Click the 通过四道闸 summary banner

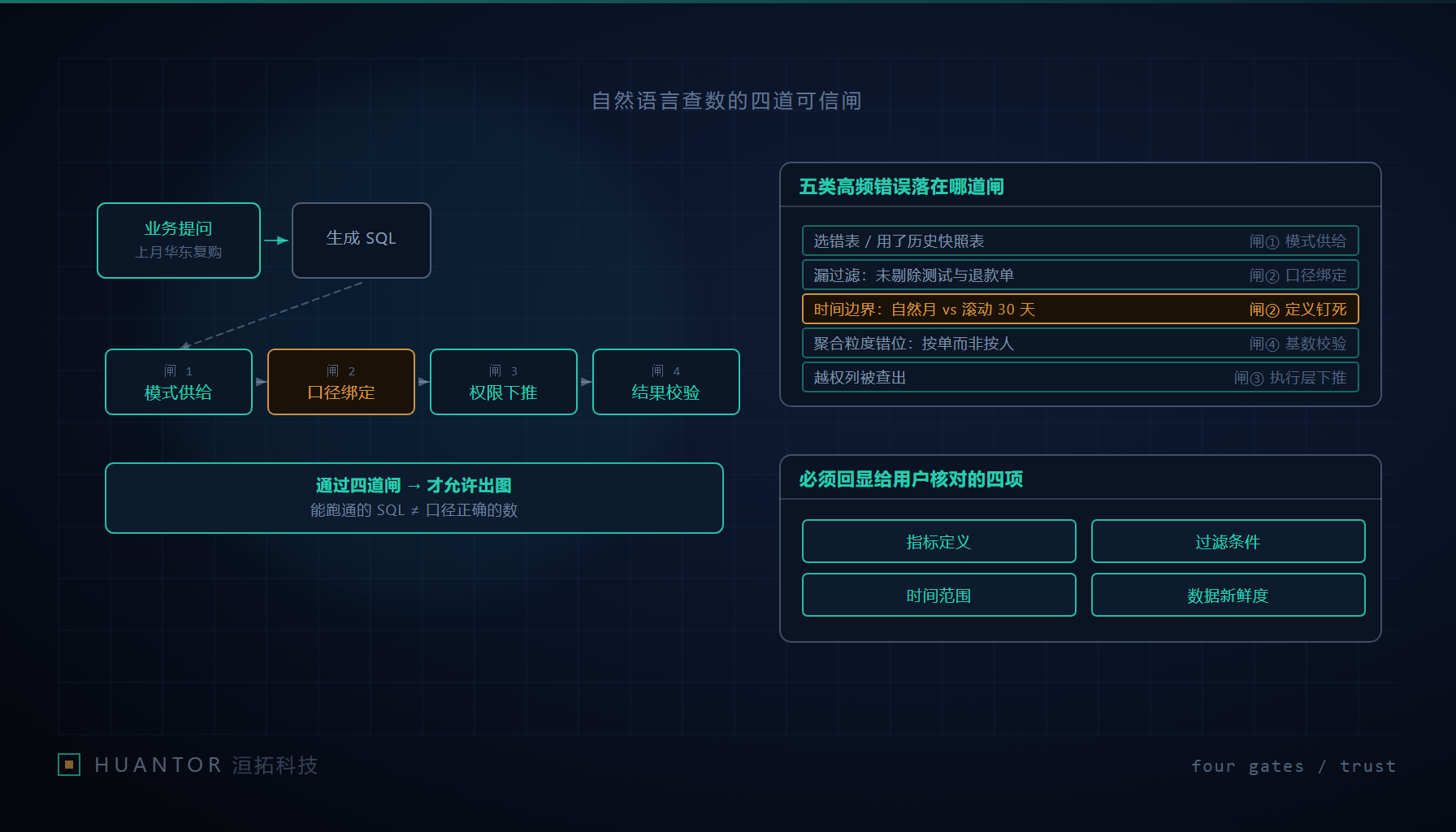414,498
